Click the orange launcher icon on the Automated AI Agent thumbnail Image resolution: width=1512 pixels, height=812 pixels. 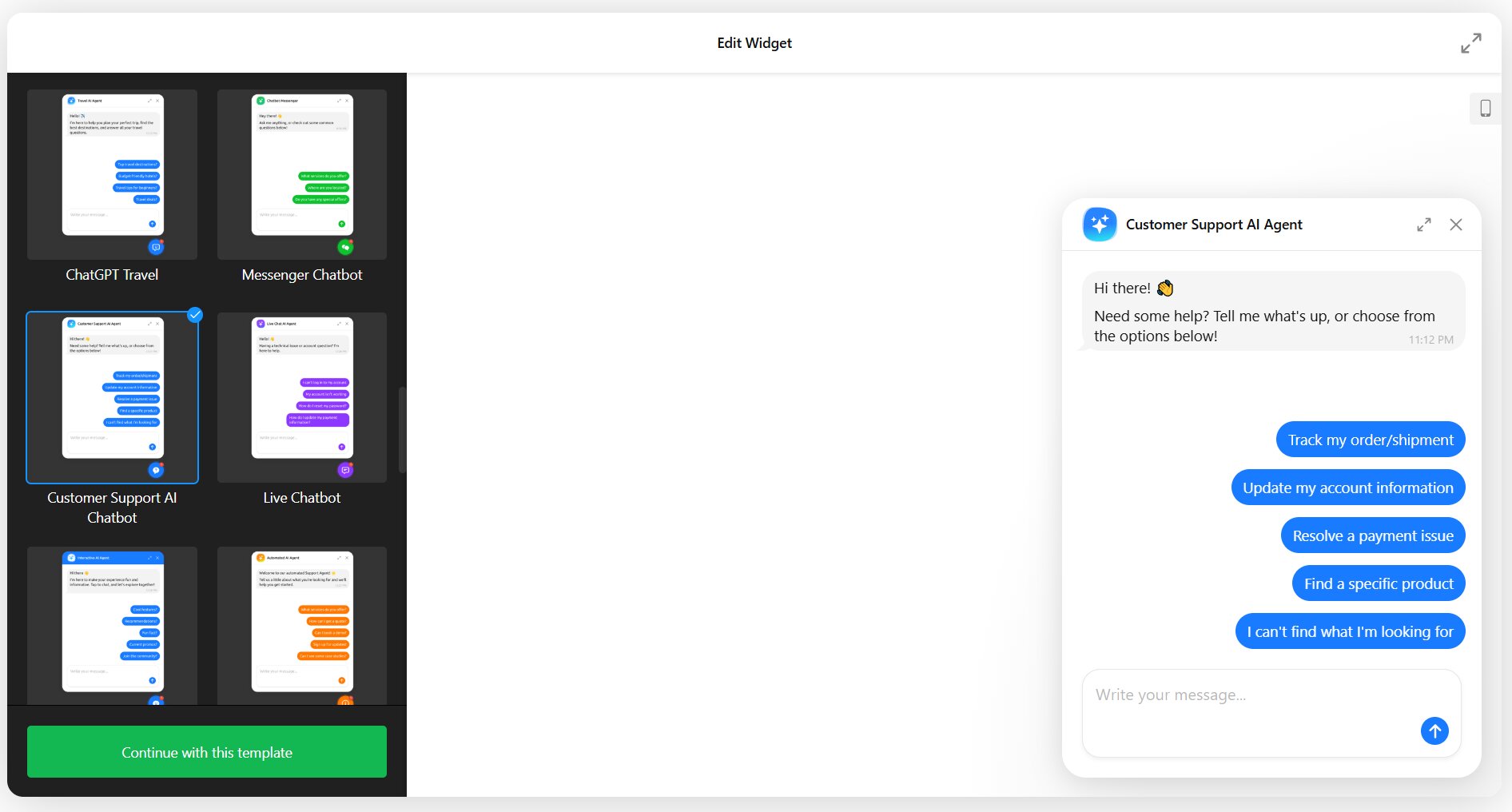point(344,703)
